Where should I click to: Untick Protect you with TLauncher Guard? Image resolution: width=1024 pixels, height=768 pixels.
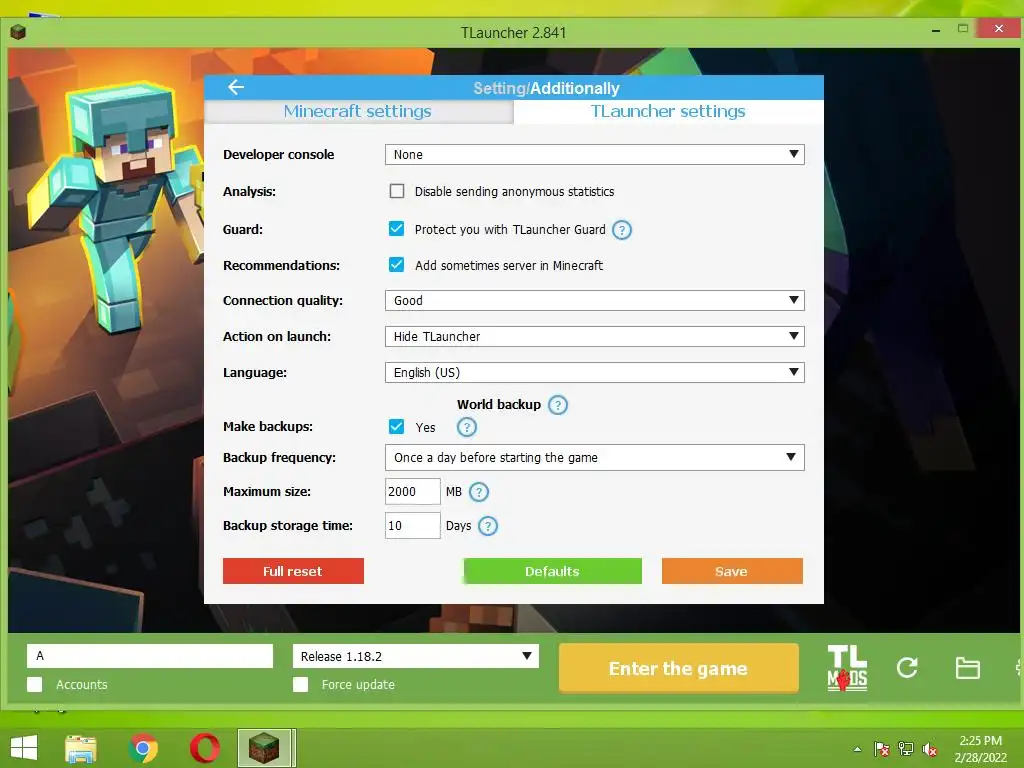[x=396, y=229]
